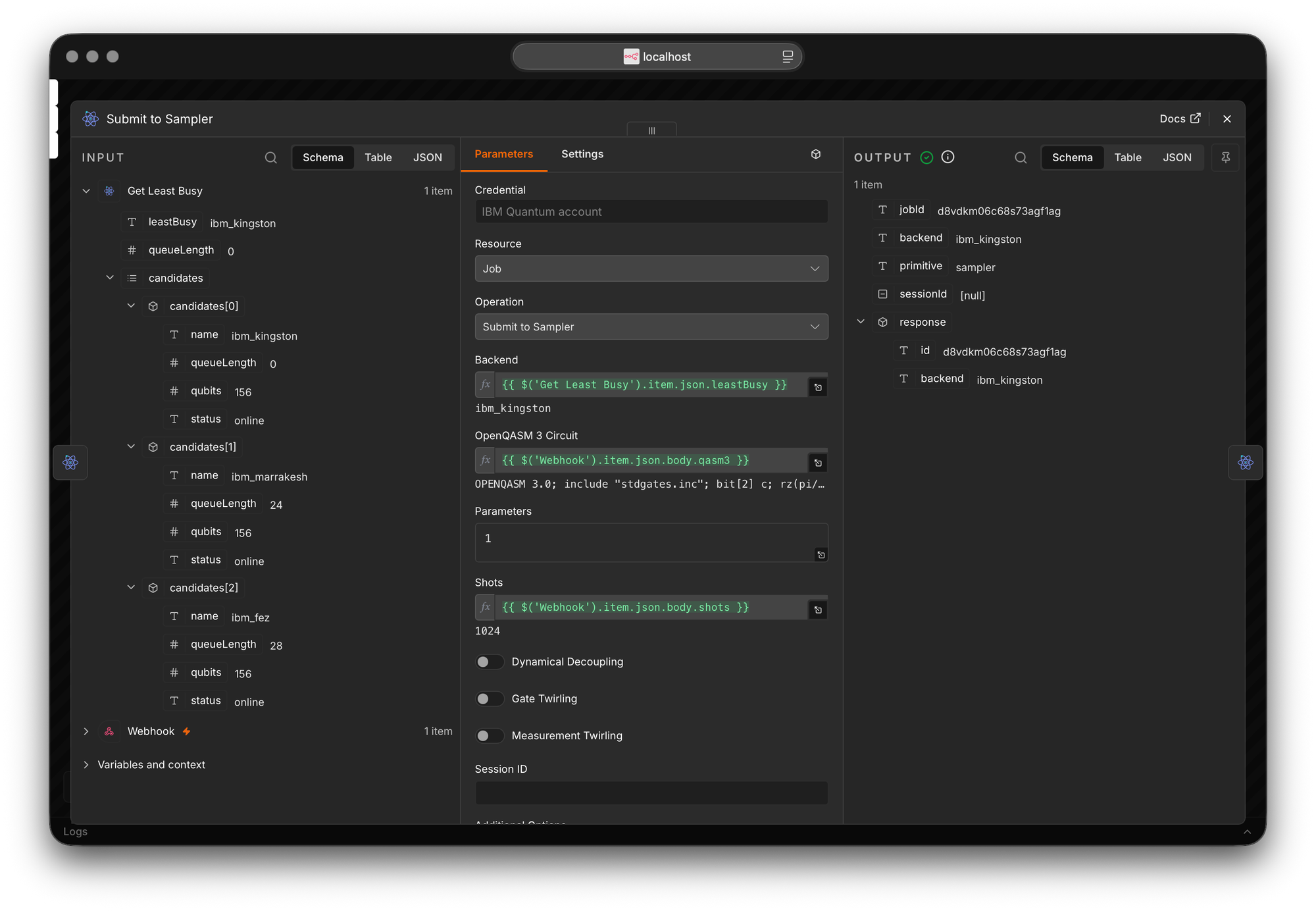The image size is (1316, 911).
Task: Click the search icon in the INPUT panel
Action: coord(270,157)
